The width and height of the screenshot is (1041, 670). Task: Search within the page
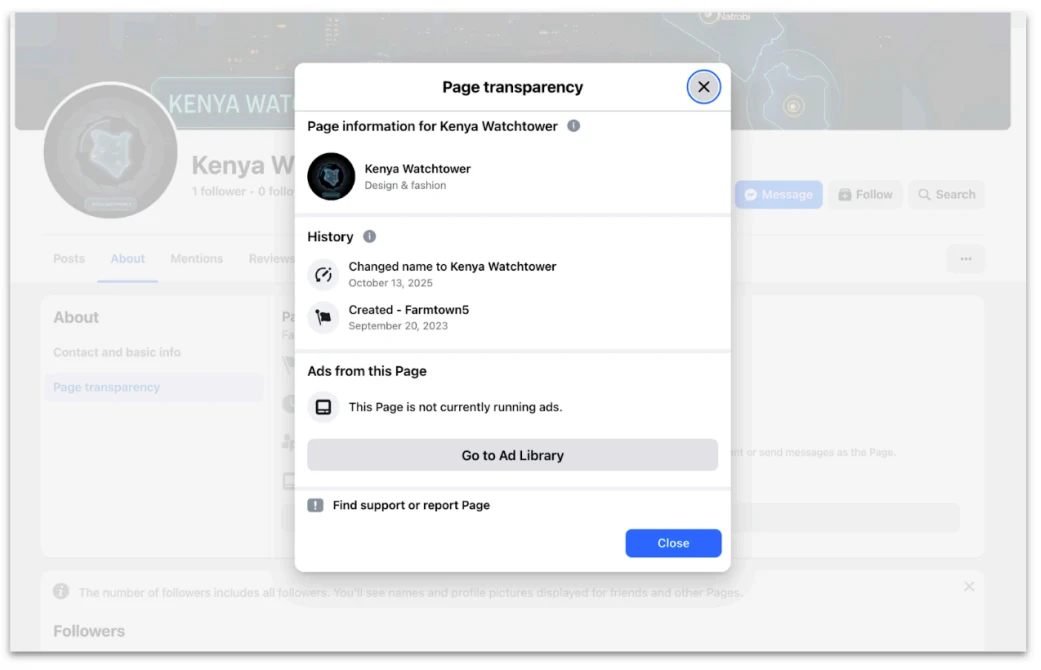pyautogui.click(x=946, y=195)
